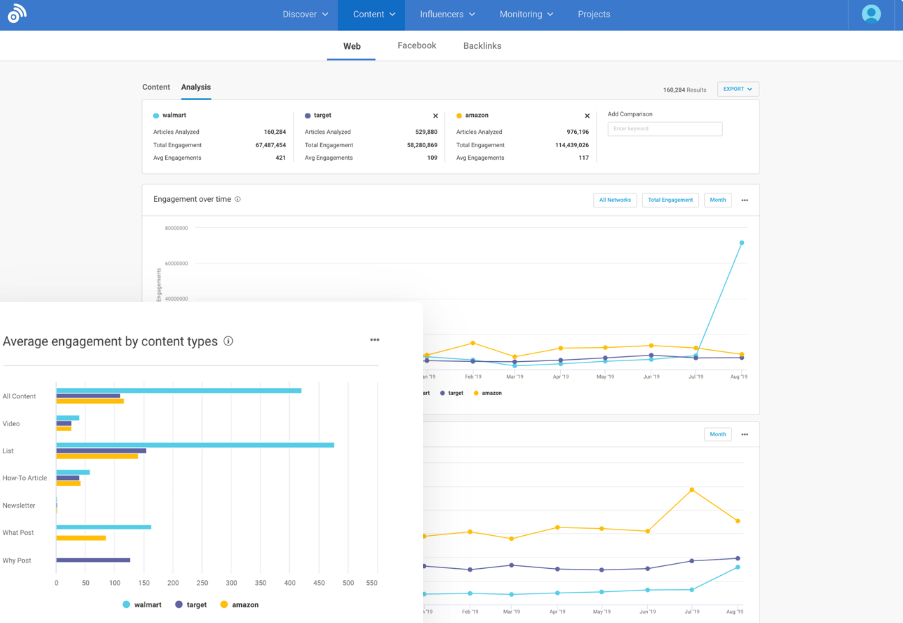Open the Export dropdown

point(738,89)
